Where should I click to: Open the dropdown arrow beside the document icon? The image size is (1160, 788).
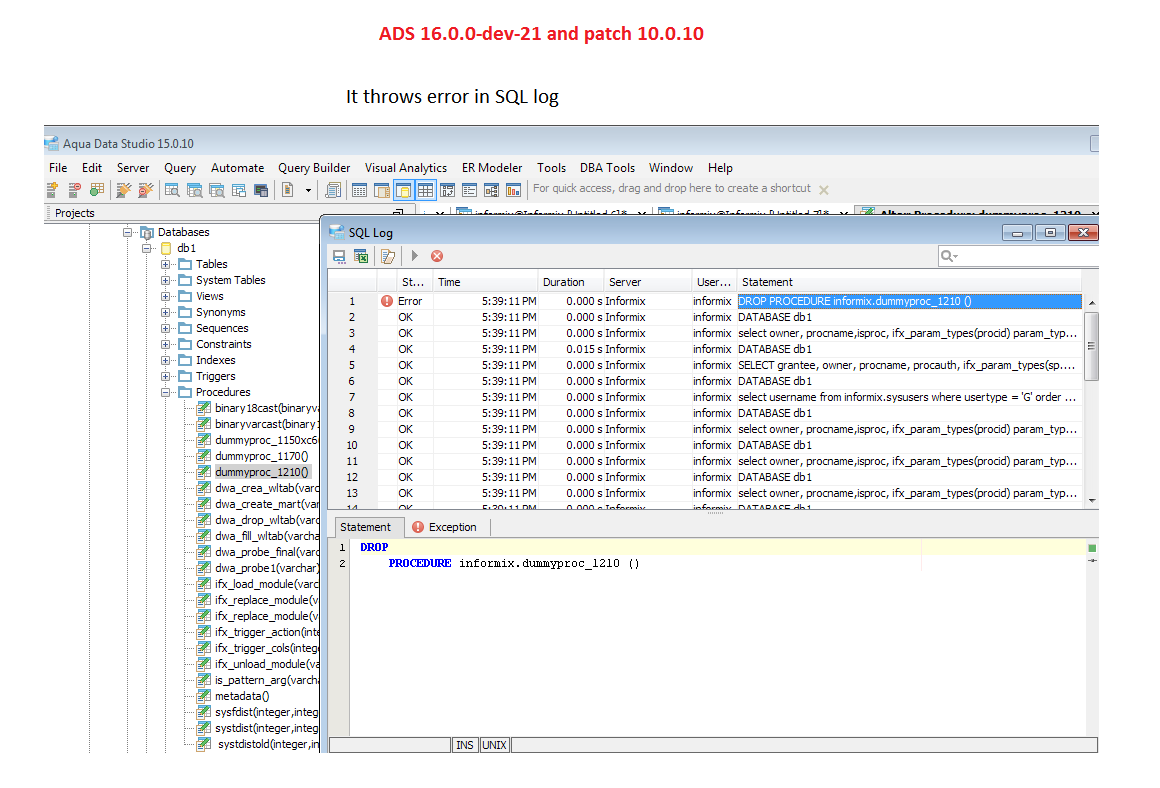(x=308, y=190)
